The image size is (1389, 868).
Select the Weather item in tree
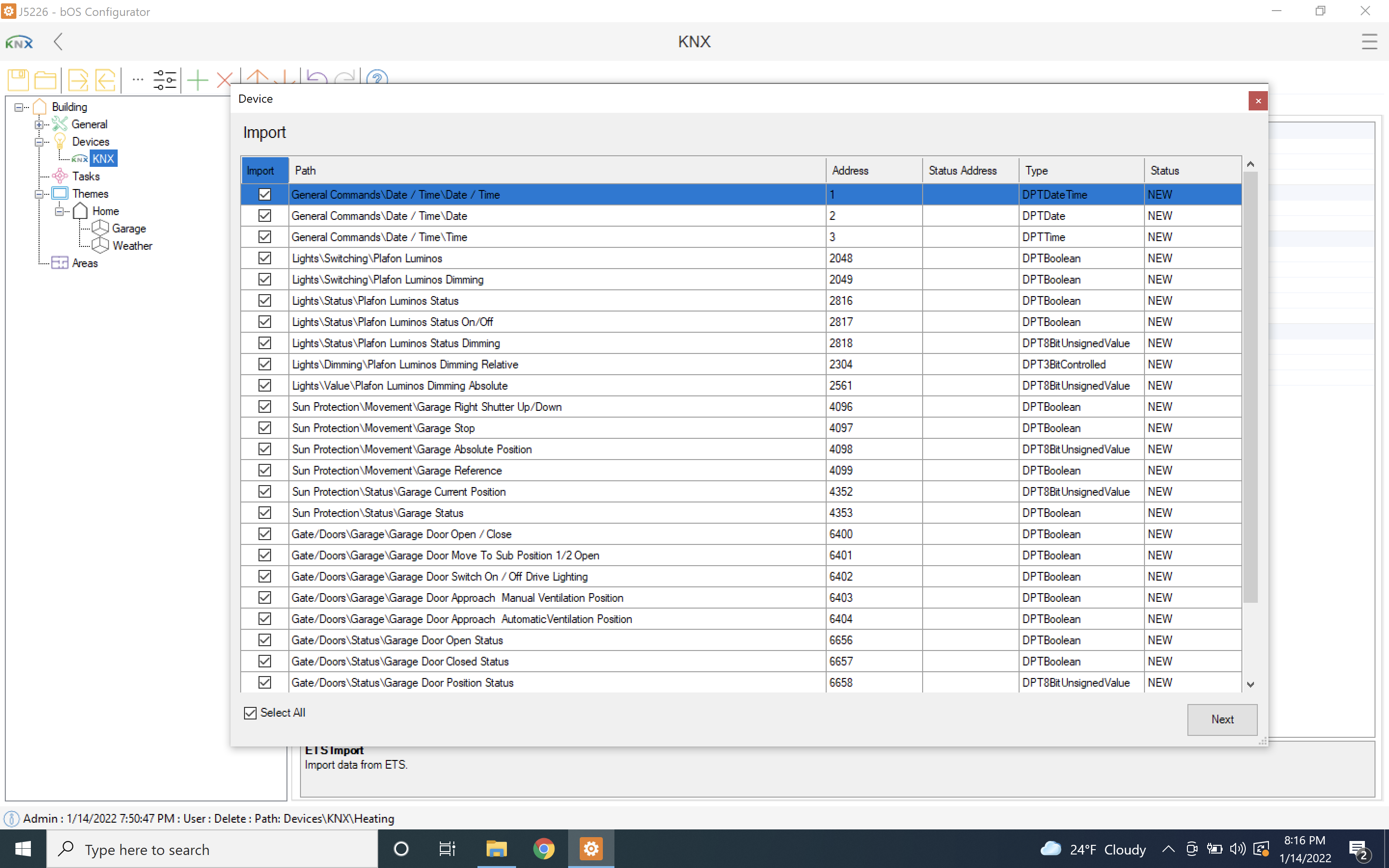coord(132,246)
